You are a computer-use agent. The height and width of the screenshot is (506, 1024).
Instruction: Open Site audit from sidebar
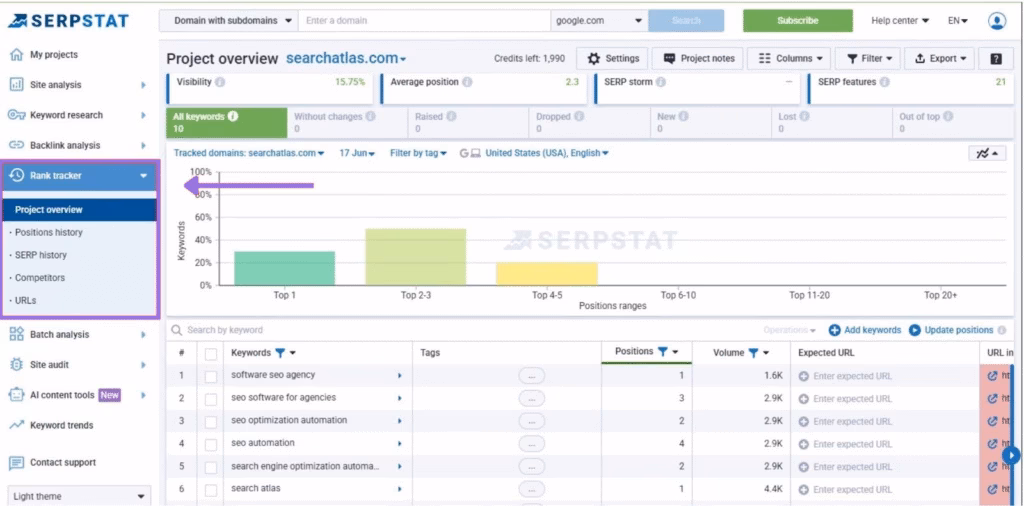(49, 365)
